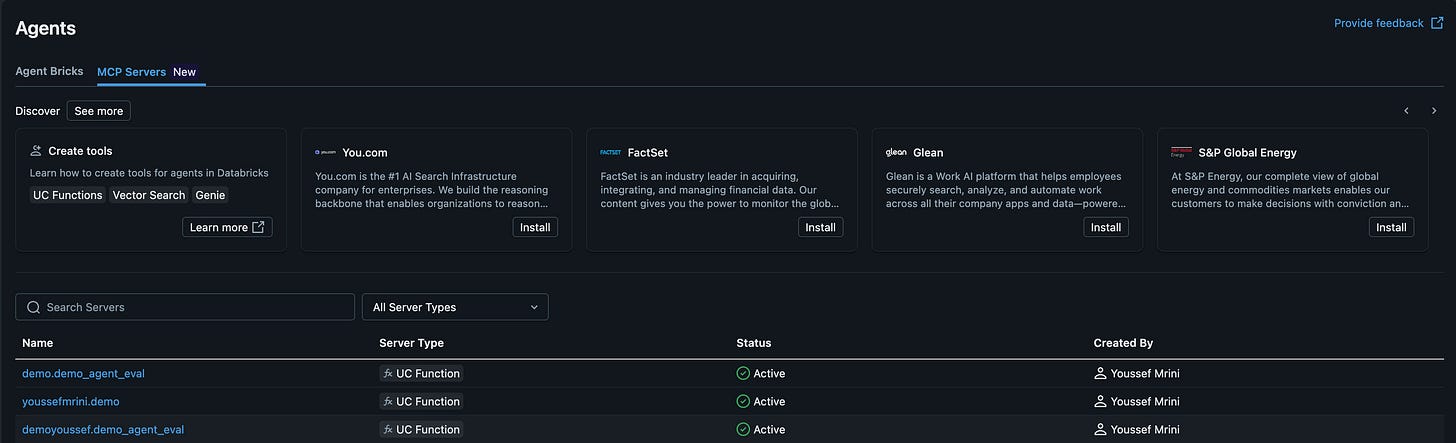Click the external link icon beside Provide feedback
The image size is (1456, 443).
(x=1436, y=23)
